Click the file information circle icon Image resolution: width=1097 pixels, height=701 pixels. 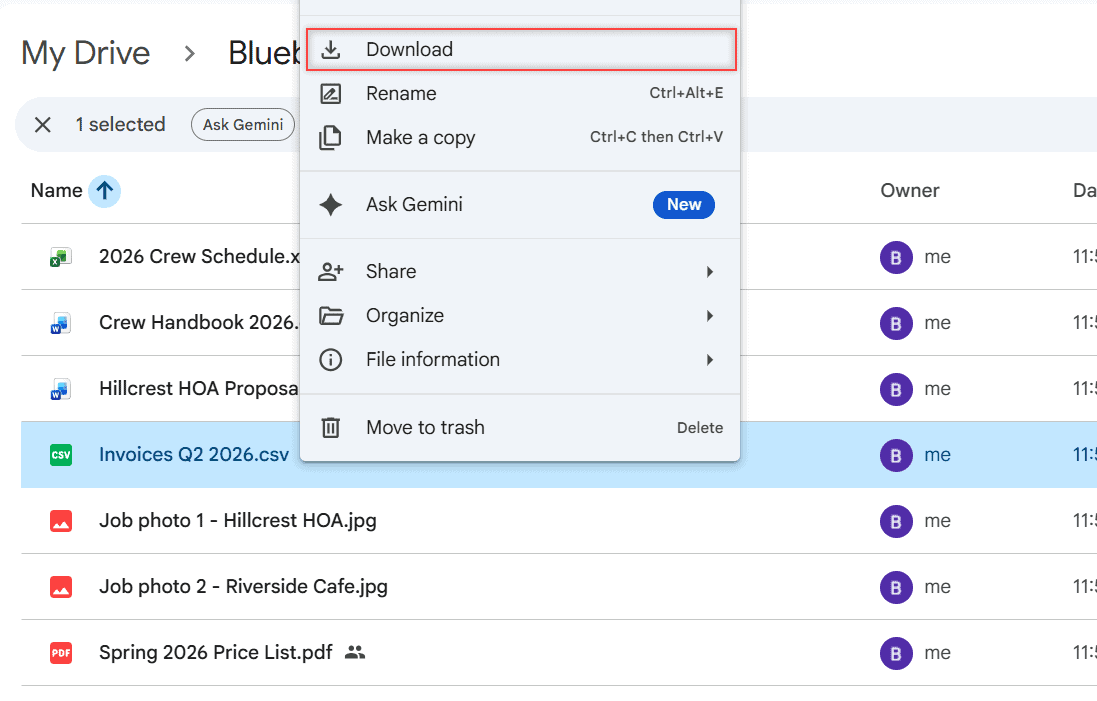(x=330, y=360)
